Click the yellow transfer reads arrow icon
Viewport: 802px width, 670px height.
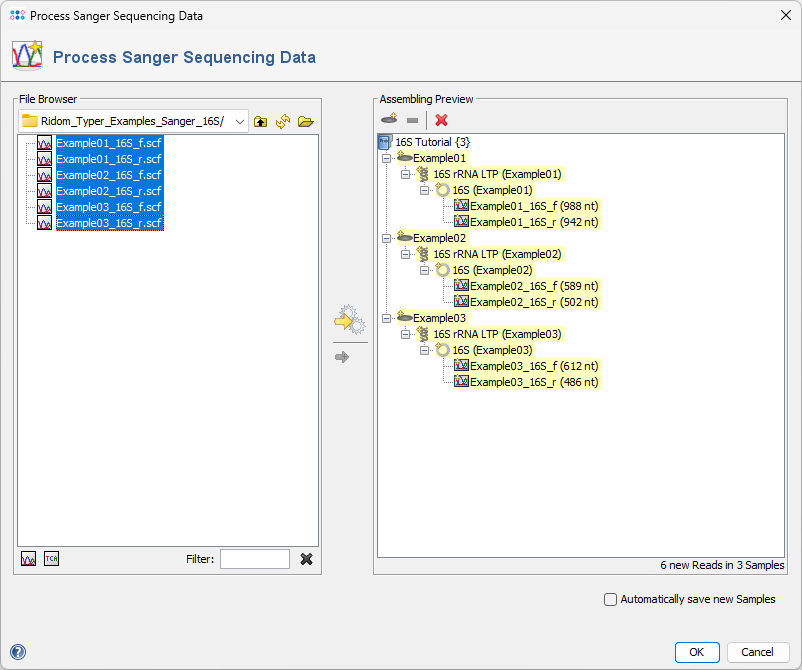click(x=350, y=319)
